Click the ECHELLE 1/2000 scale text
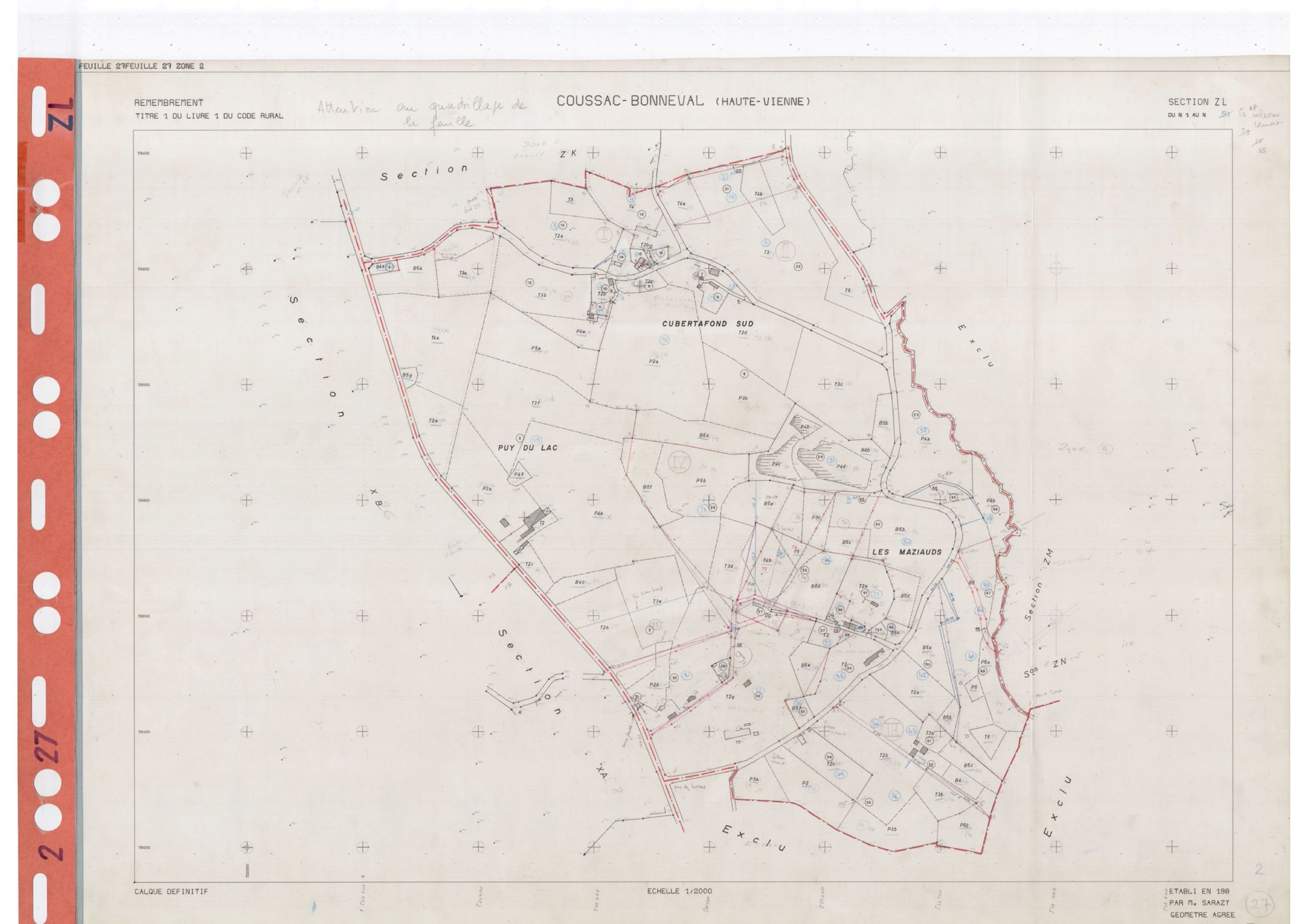The height and width of the screenshot is (924, 1308). point(680,891)
